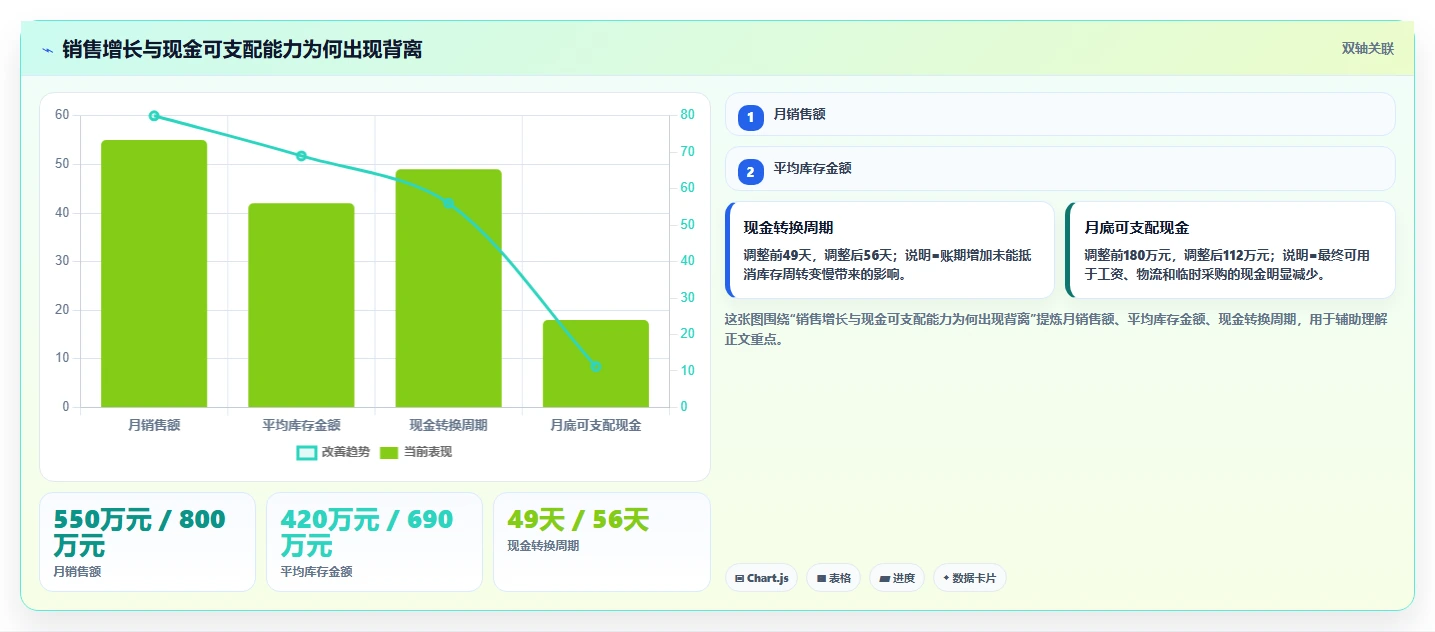Click the green 当前表现 legend swatch
Screen dimensions: 1435x632
coord(389,453)
